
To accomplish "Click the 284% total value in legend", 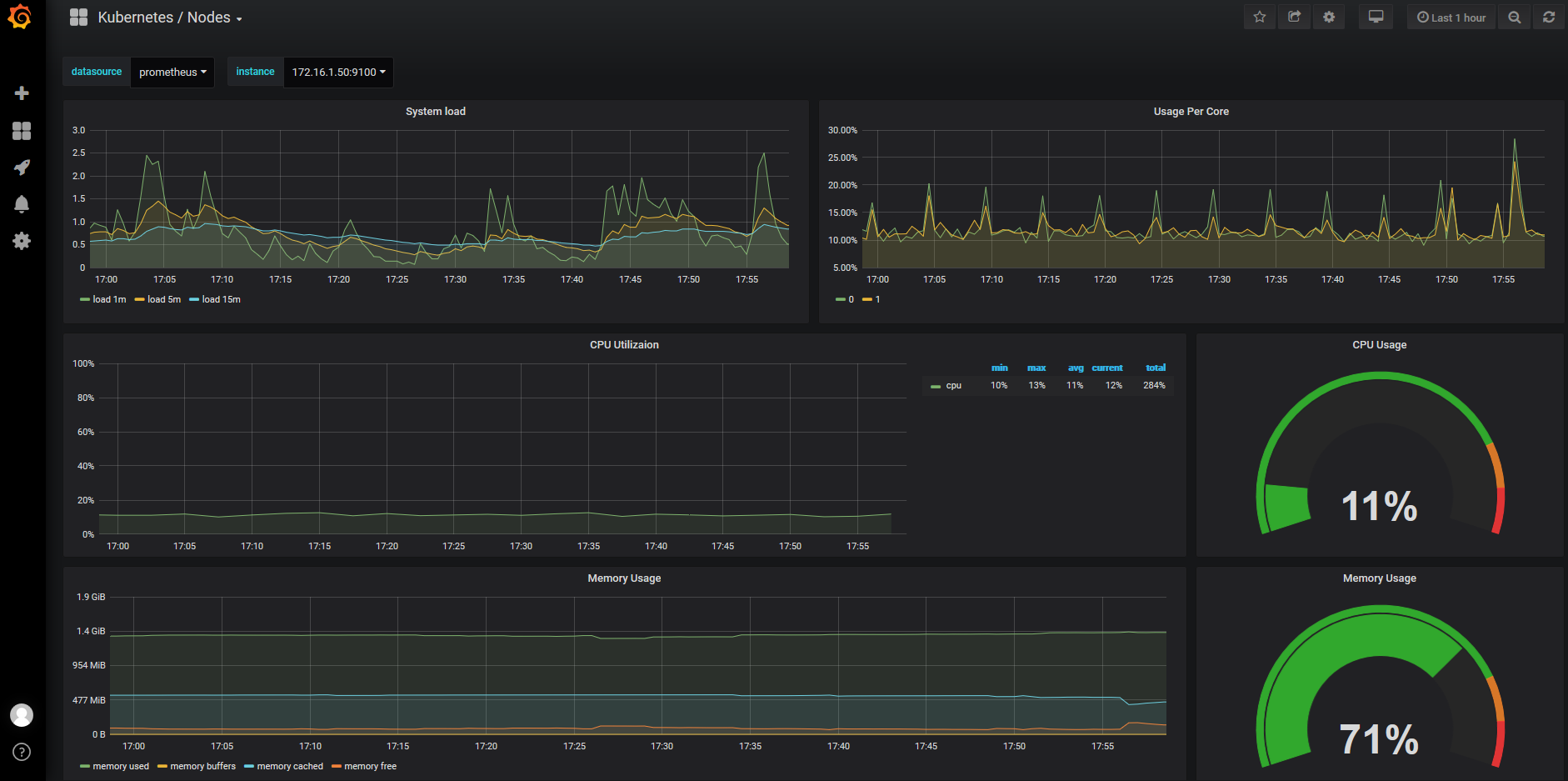I will click(1154, 386).
